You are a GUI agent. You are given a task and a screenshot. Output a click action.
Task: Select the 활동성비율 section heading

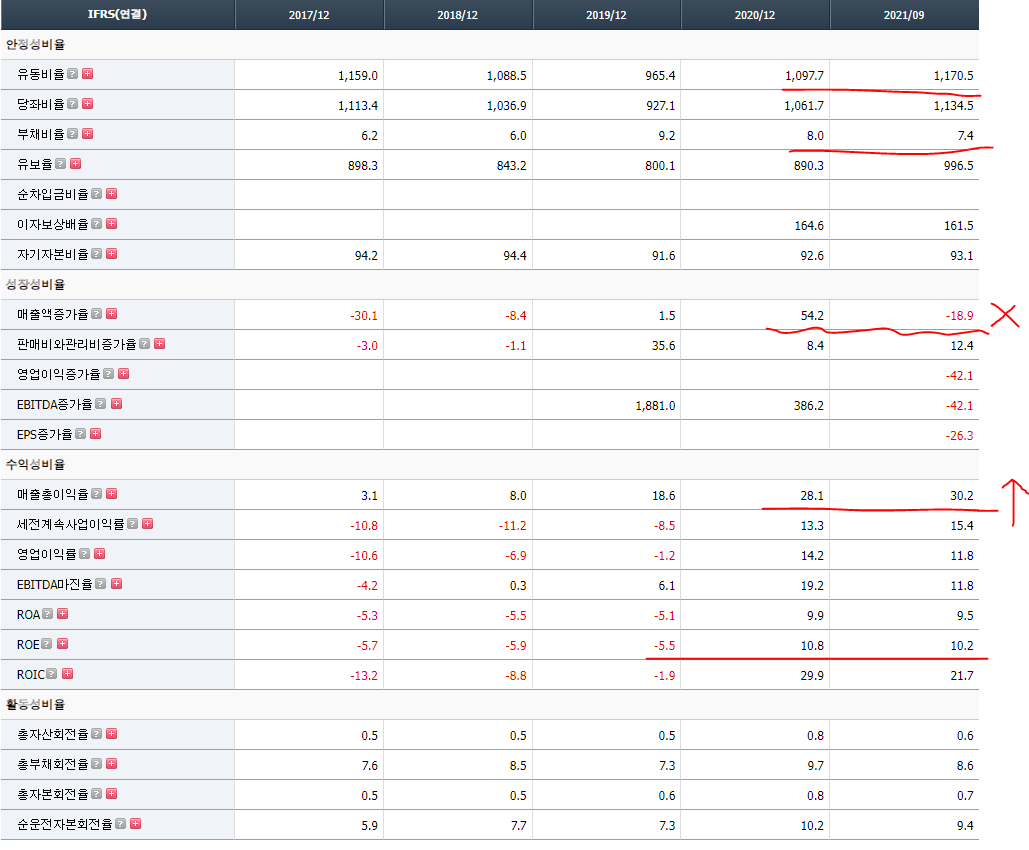[x=35, y=705]
